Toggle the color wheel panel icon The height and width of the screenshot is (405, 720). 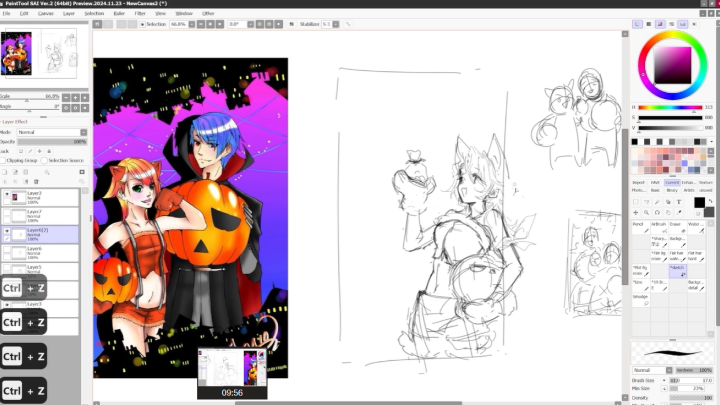pyautogui.click(x=637, y=24)
